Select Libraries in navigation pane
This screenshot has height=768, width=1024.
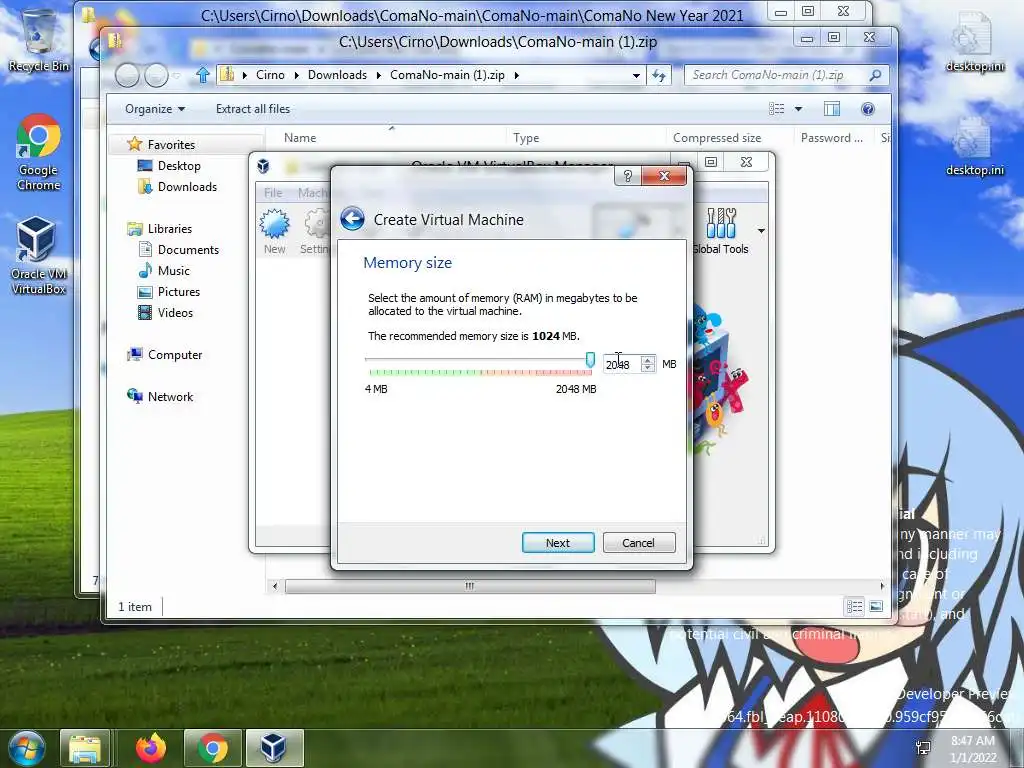click(170, 229)
